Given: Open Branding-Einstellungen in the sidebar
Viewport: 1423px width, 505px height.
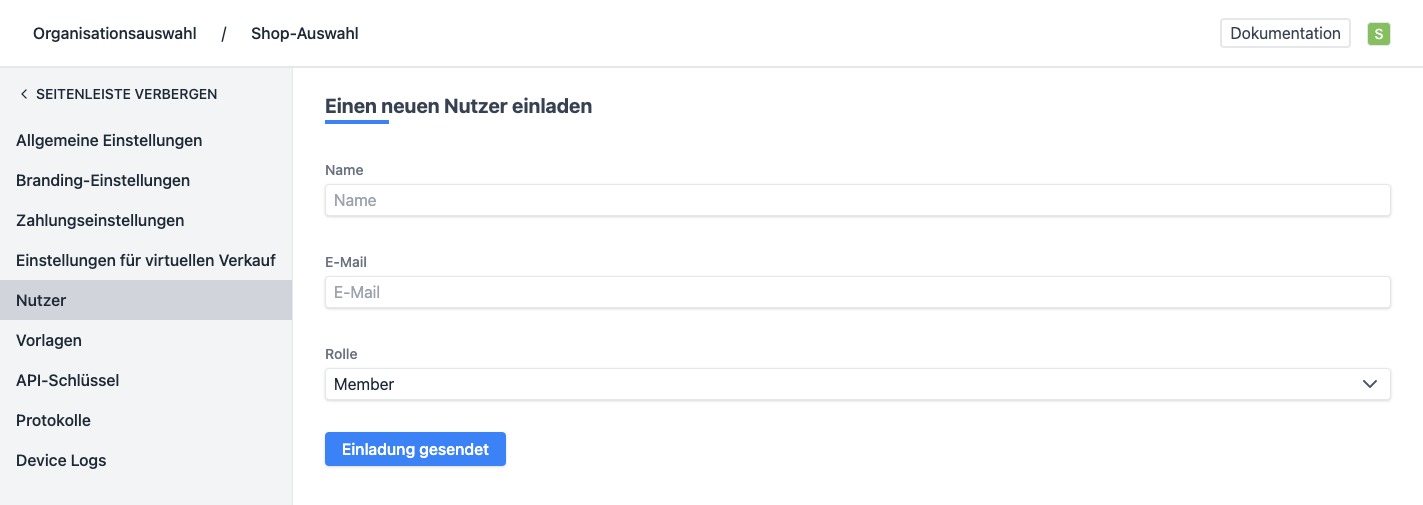Looking at the screenshot, I should 103,180.
